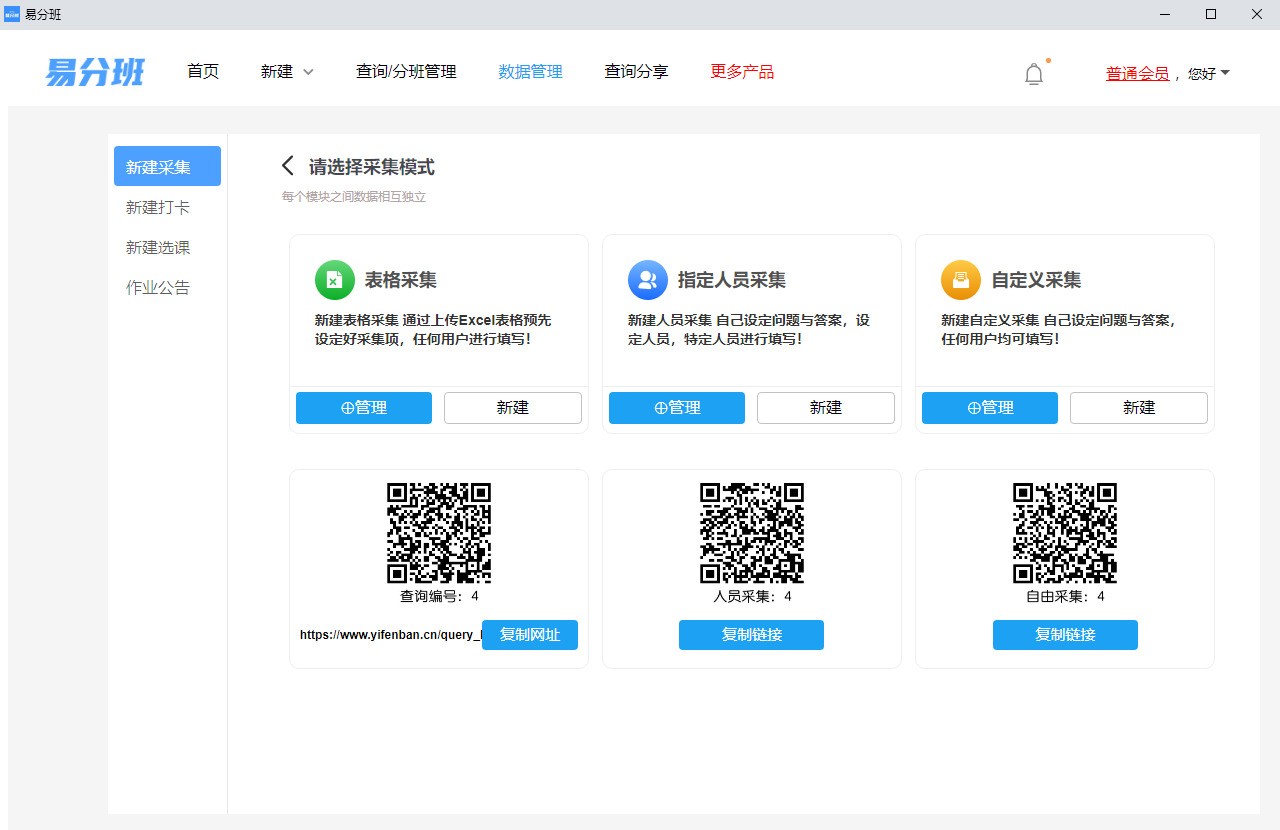Click 管理 under 表格采集

tap(364, 408)
